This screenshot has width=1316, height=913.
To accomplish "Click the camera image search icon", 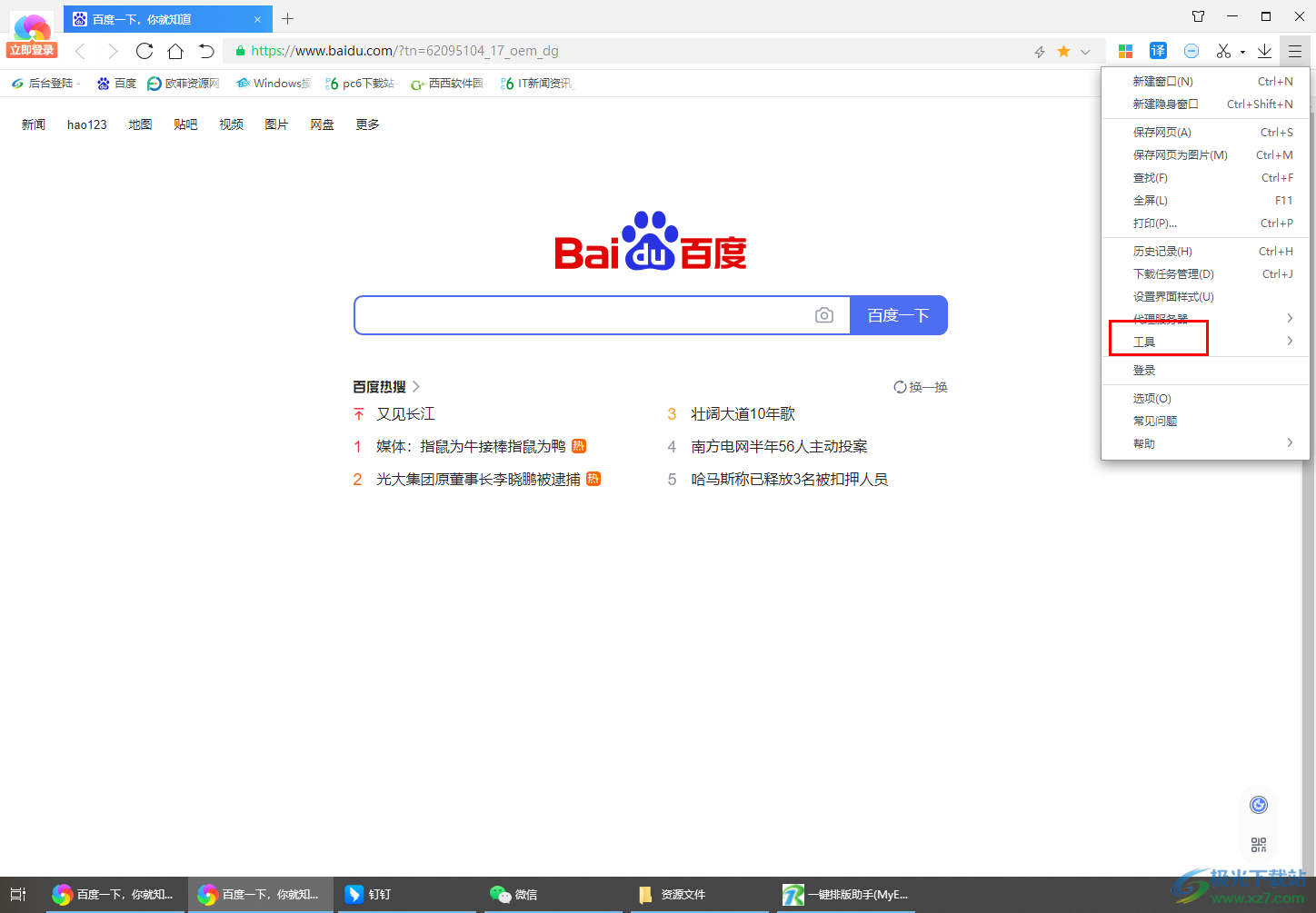I will pos(824,315).
